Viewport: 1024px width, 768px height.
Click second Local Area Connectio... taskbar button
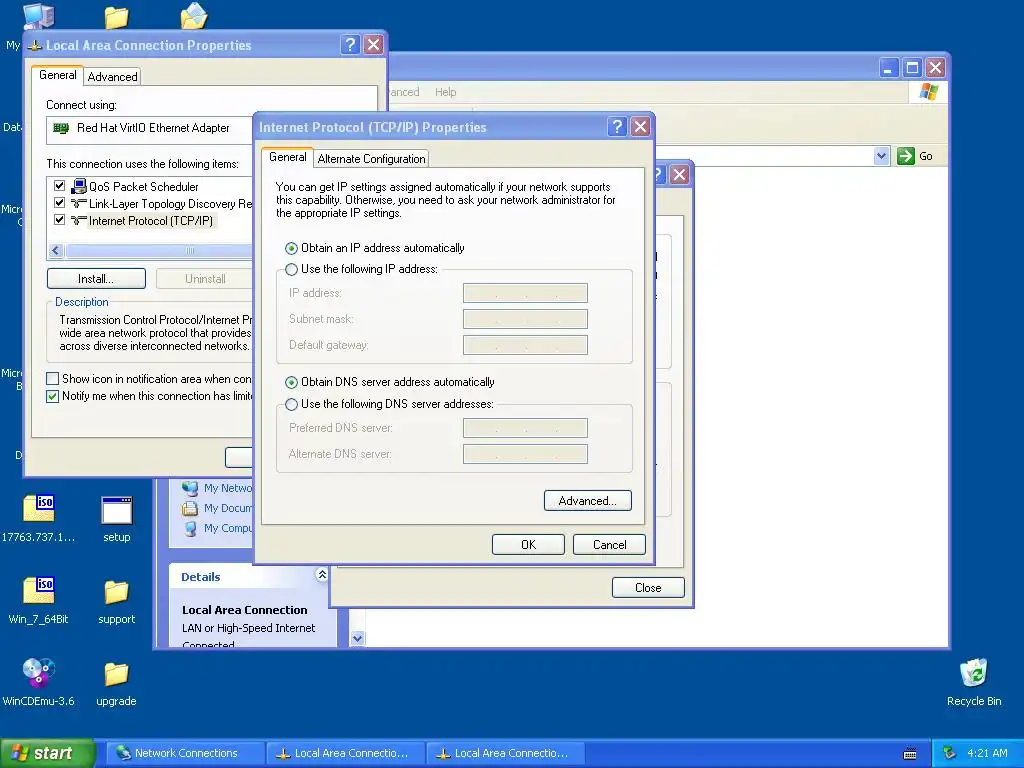(x=505, y=753)
